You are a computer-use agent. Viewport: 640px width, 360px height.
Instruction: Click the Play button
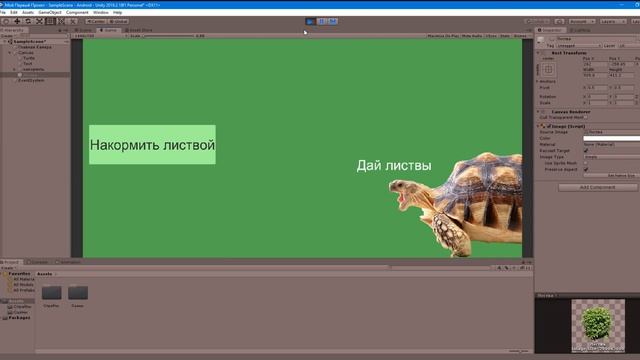[x=311, y=21]
